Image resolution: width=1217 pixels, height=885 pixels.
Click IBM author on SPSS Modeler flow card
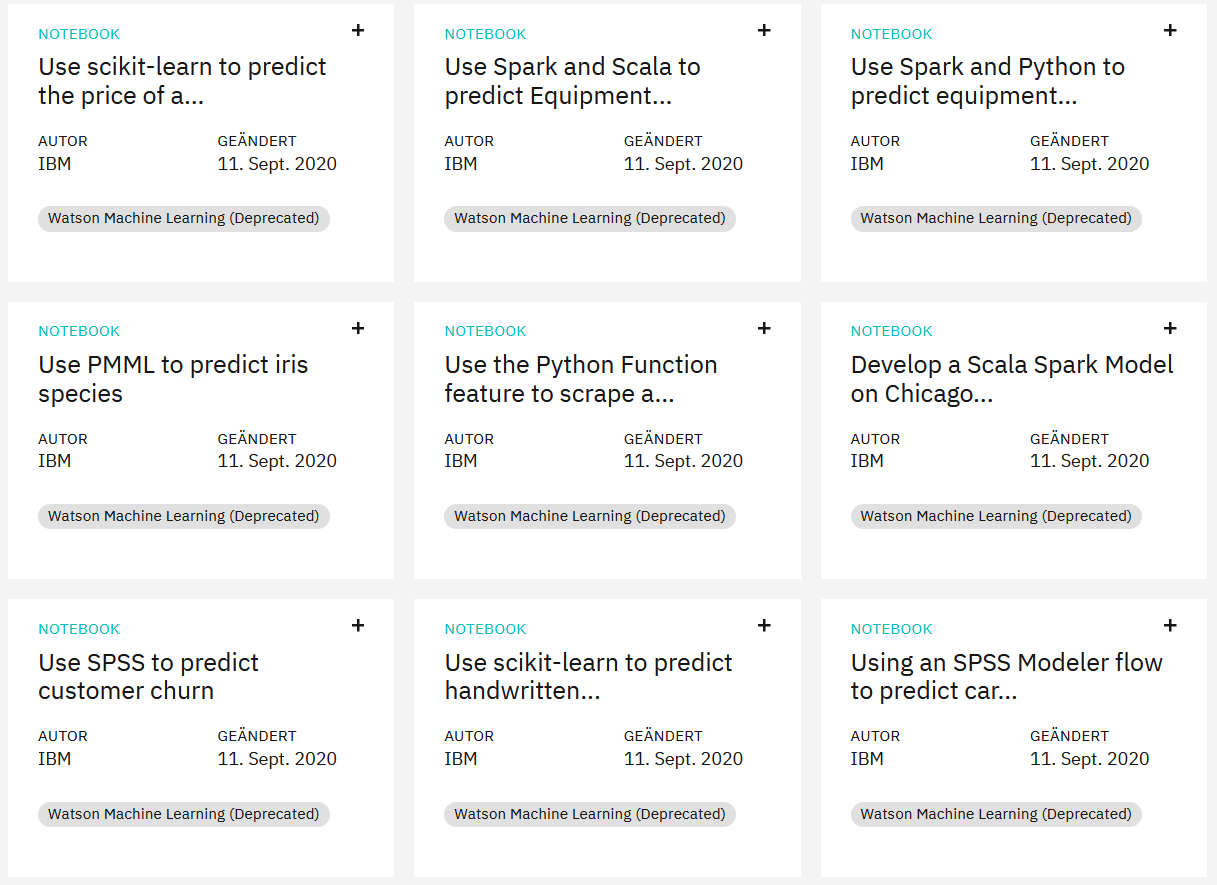(867, 759)
